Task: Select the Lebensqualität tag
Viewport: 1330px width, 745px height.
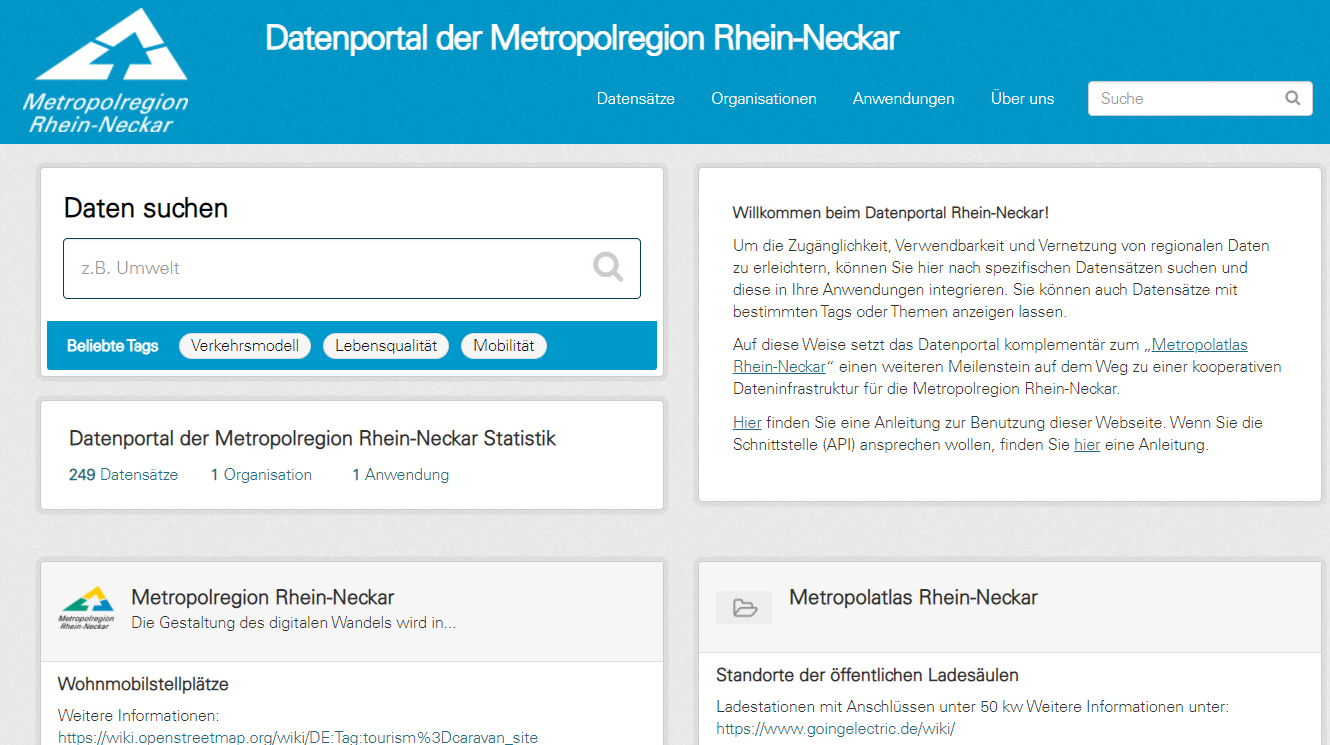Action: 386,346
